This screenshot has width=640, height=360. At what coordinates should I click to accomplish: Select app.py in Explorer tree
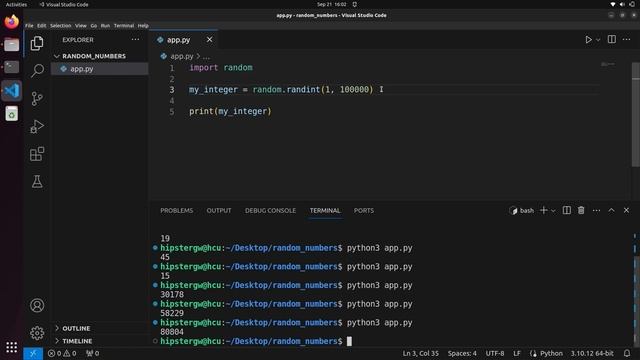99,69
